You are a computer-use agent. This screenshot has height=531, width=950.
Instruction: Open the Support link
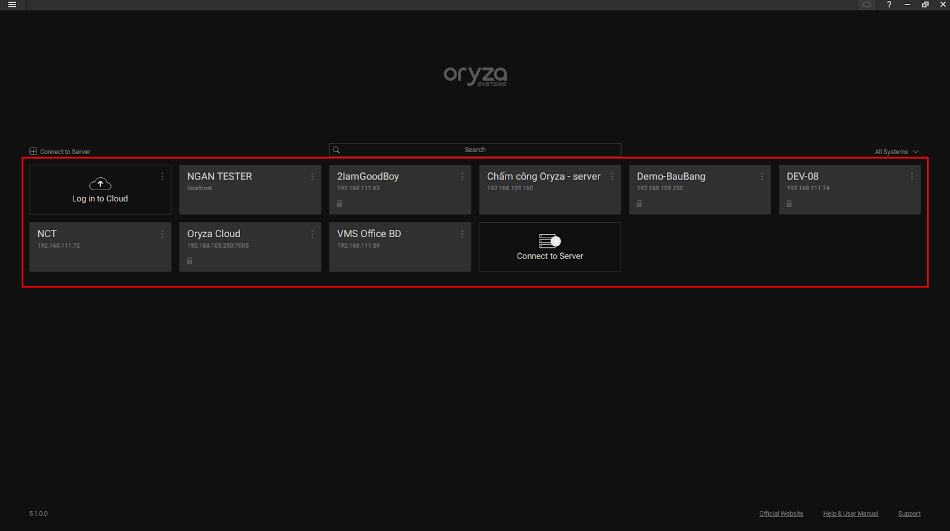tap(909, 513)
